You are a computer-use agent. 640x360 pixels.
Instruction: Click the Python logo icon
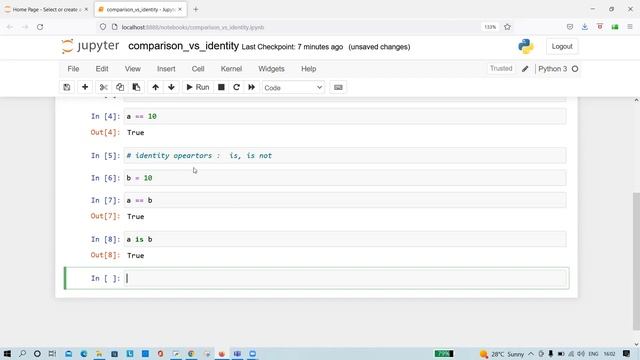click(526, 47)
